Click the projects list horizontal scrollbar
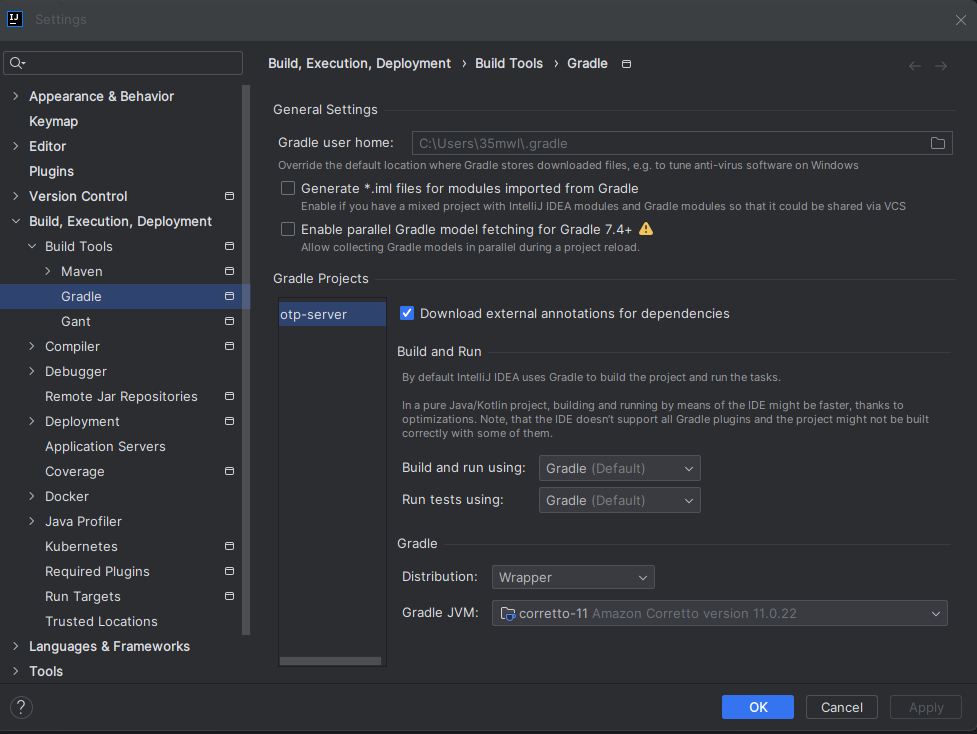Image resolution: width=977 pixels, height=734 pixels. [x=330, y=661]
